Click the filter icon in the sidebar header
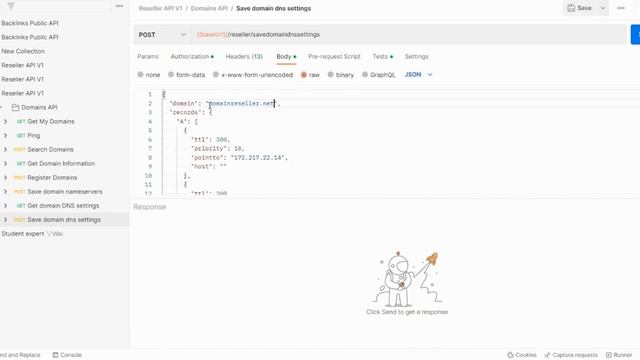Viewport: 640px width, 360px height. [11, 6]
